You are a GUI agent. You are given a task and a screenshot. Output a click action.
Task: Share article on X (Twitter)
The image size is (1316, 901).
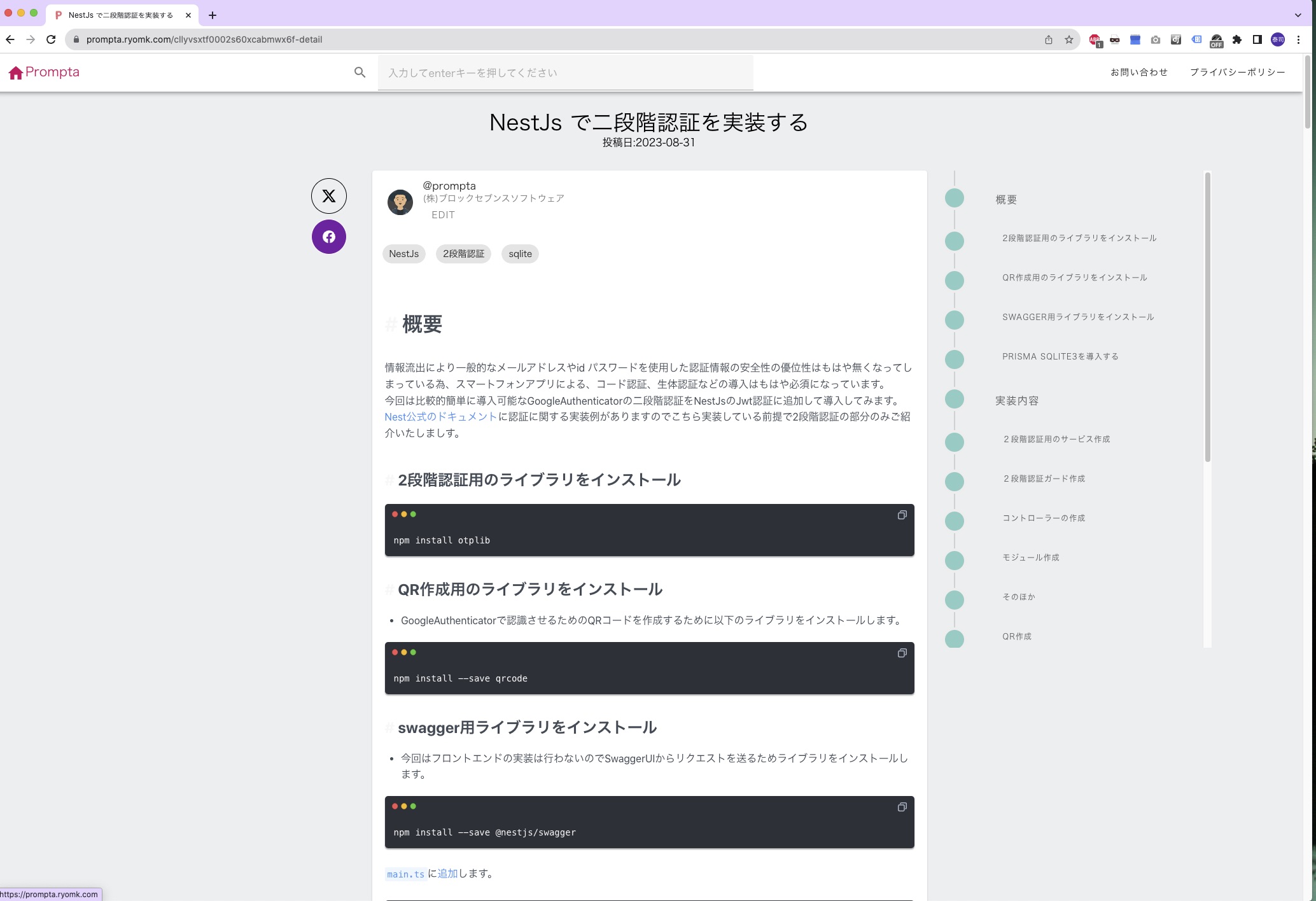[329, 196]
